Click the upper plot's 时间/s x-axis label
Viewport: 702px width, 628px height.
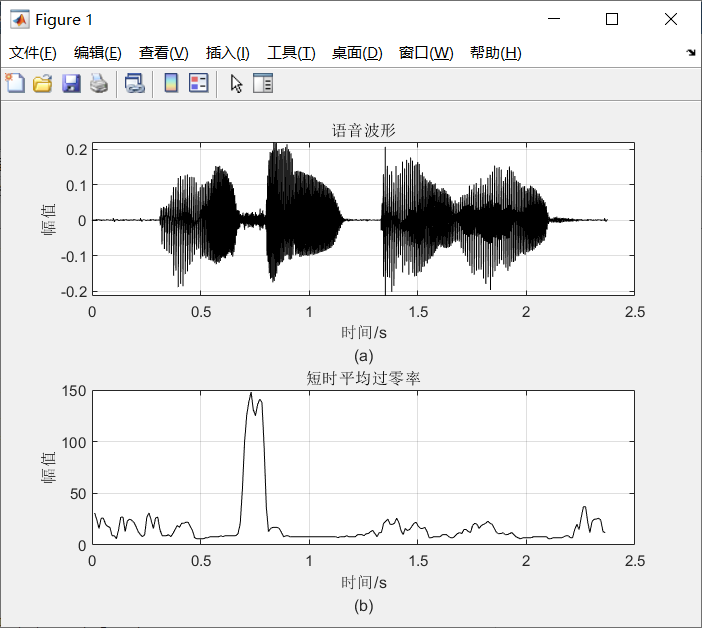[x=364, y=333]
